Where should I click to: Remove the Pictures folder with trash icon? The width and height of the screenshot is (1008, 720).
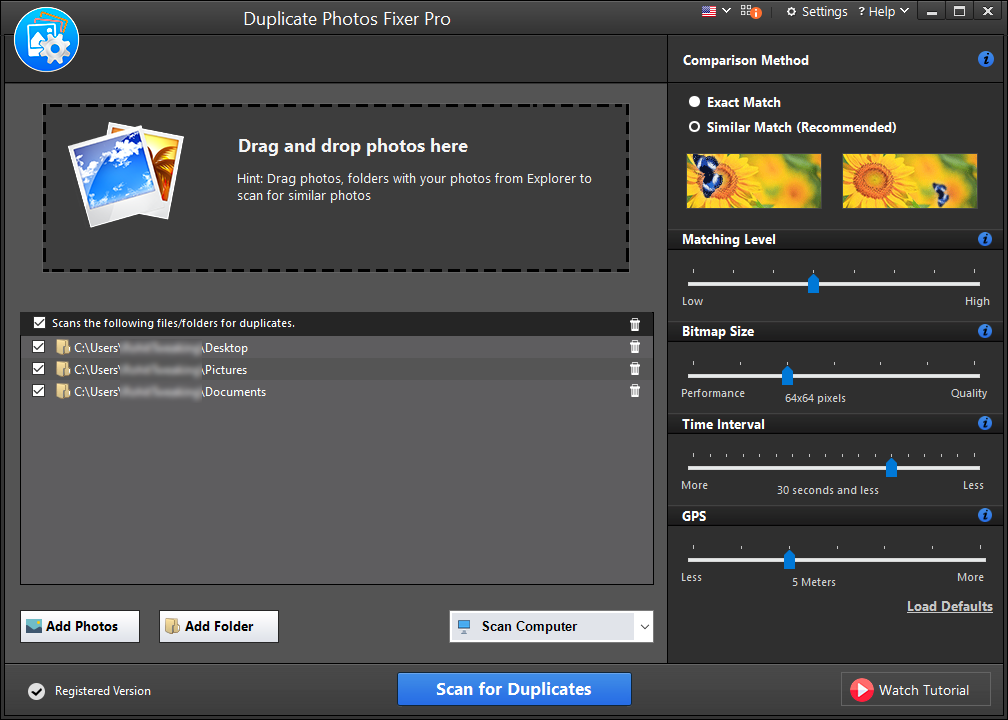point(634,369)
